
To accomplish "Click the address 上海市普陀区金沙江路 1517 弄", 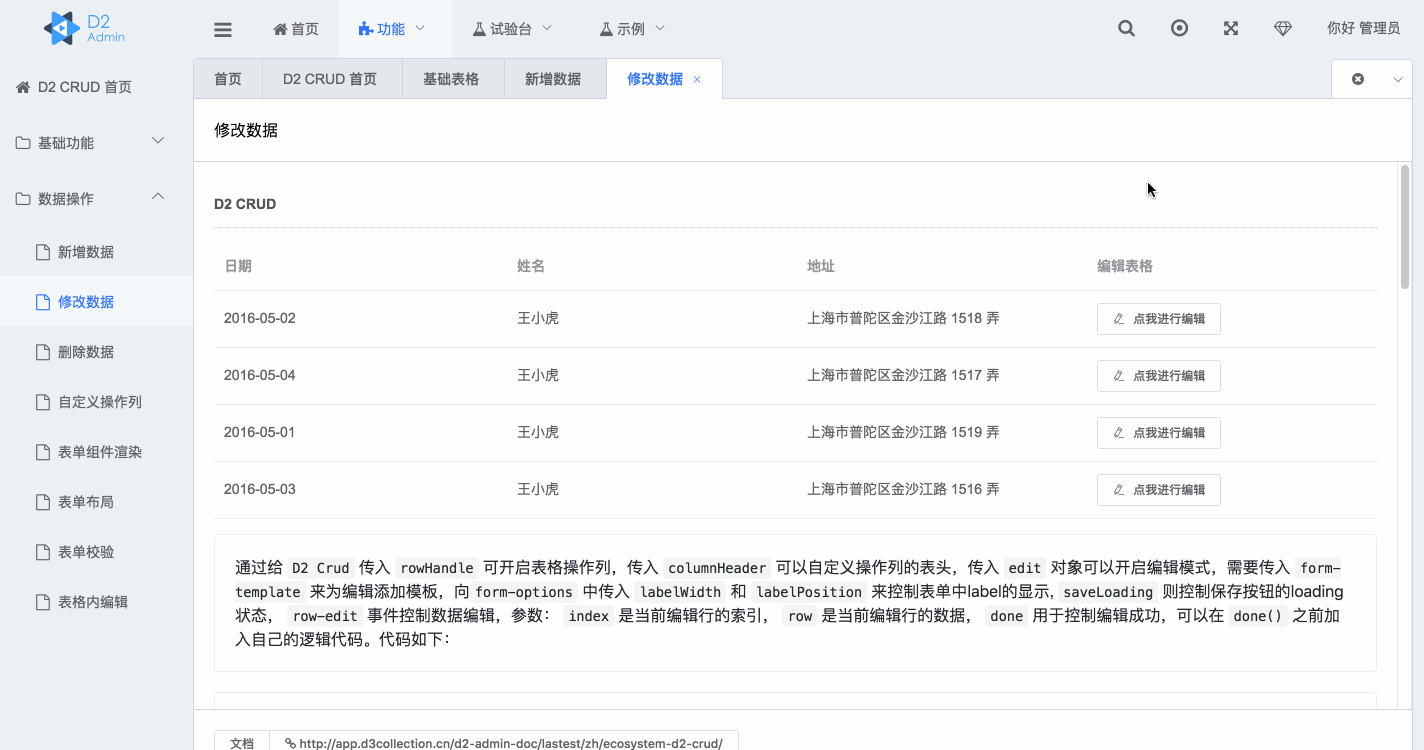I will [x=903, y=376].
